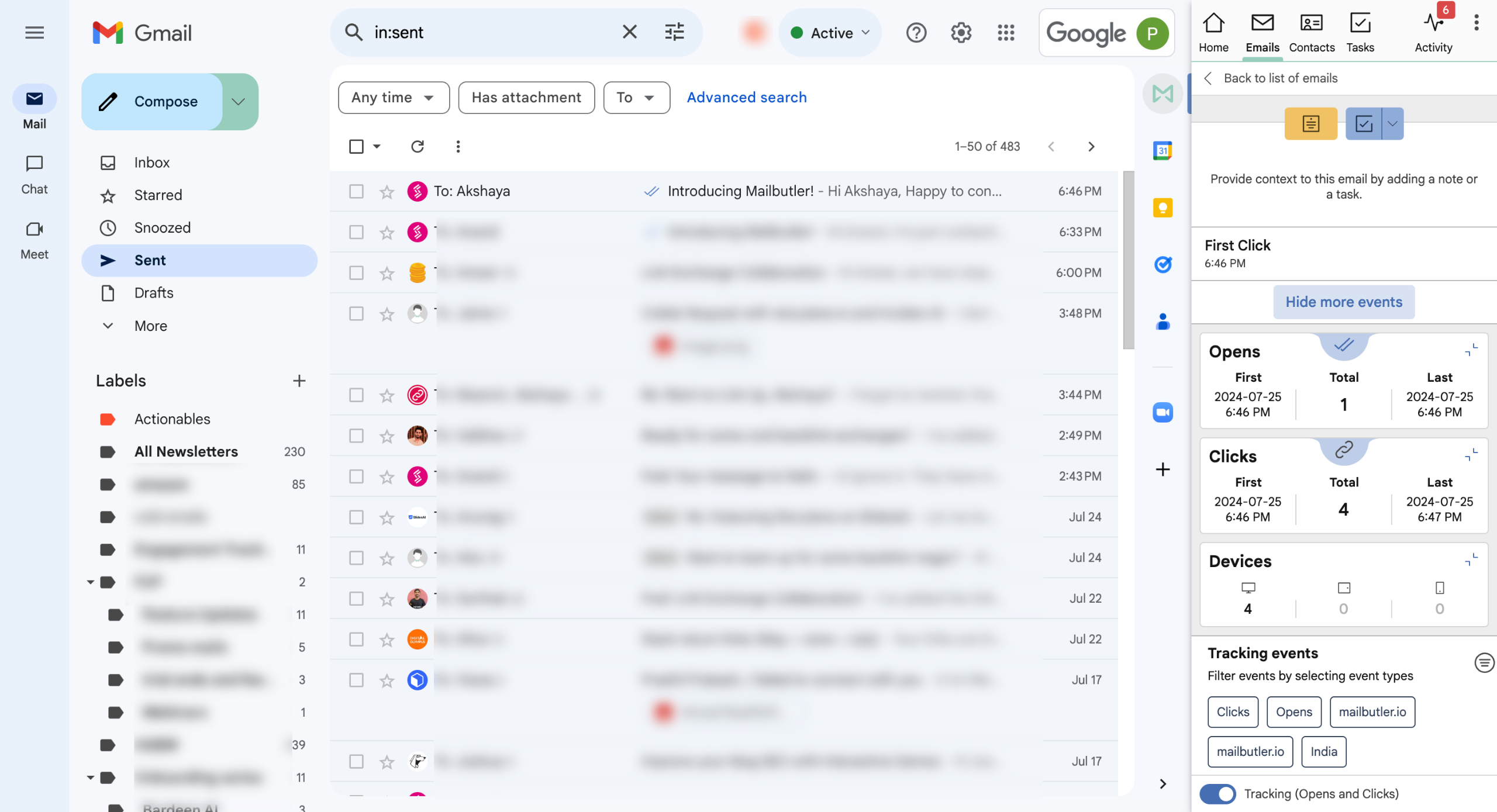Open Google Keep side panel icon

[1163, 208]
